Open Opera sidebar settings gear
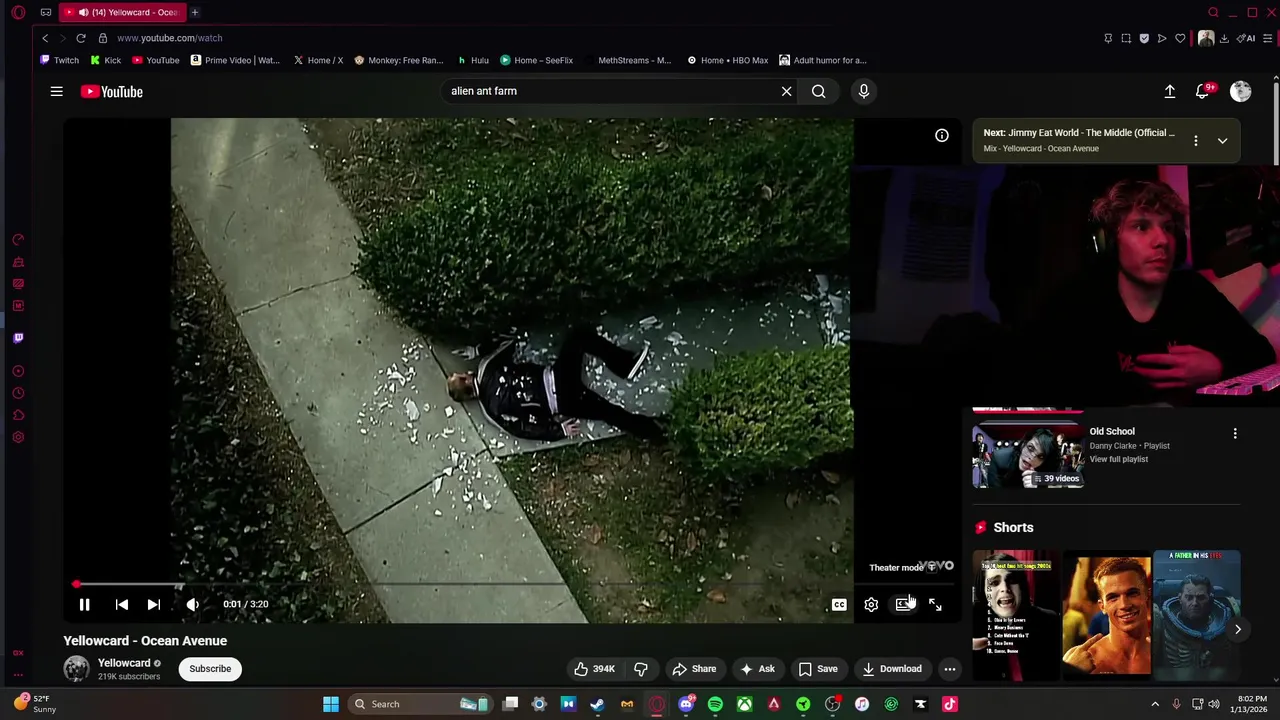Viewport: 1280px width, 720px height. (18, 437)
